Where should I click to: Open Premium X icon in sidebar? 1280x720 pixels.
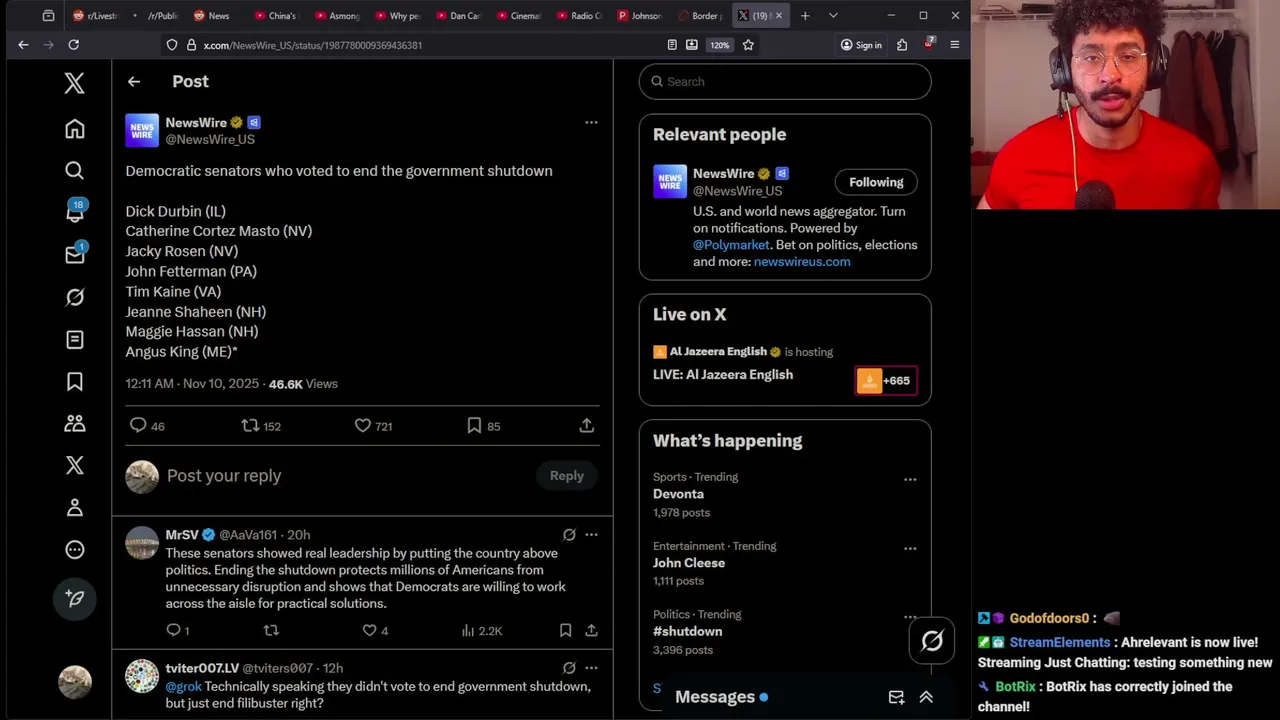(x=74, y=465)
